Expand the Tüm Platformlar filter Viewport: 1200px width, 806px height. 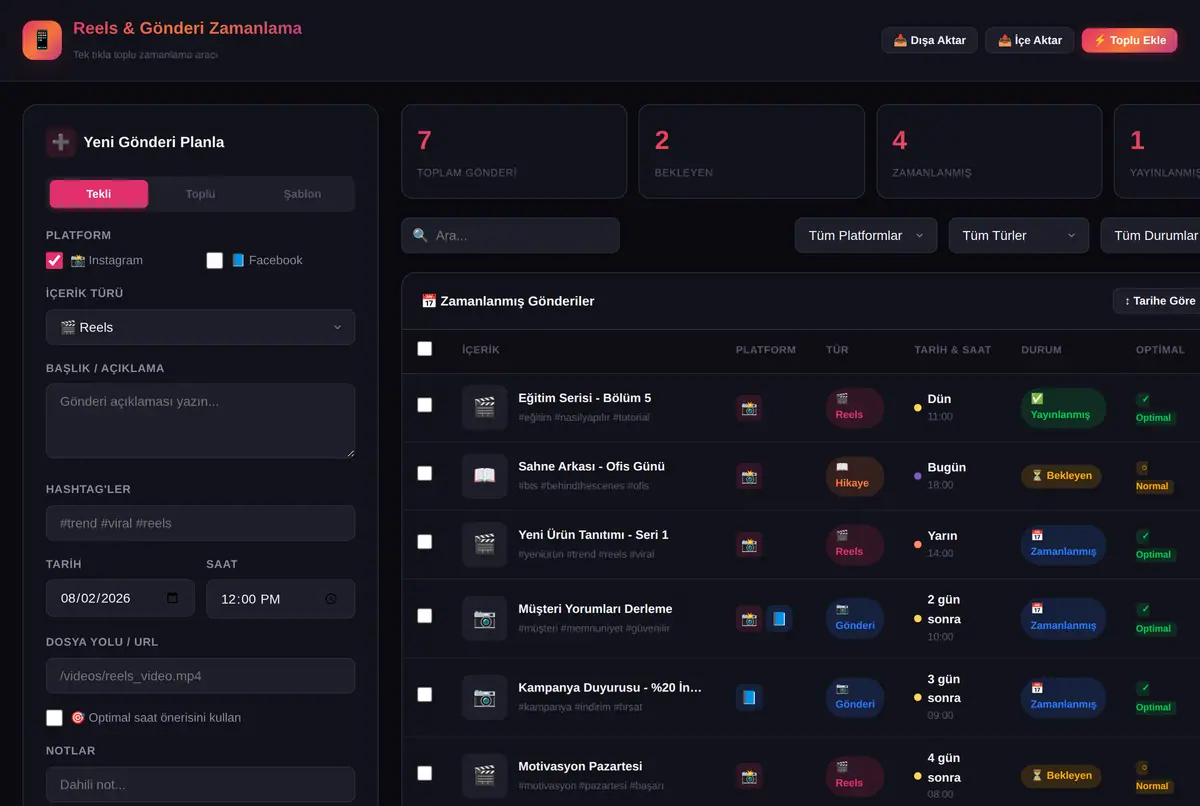point(866,235)
